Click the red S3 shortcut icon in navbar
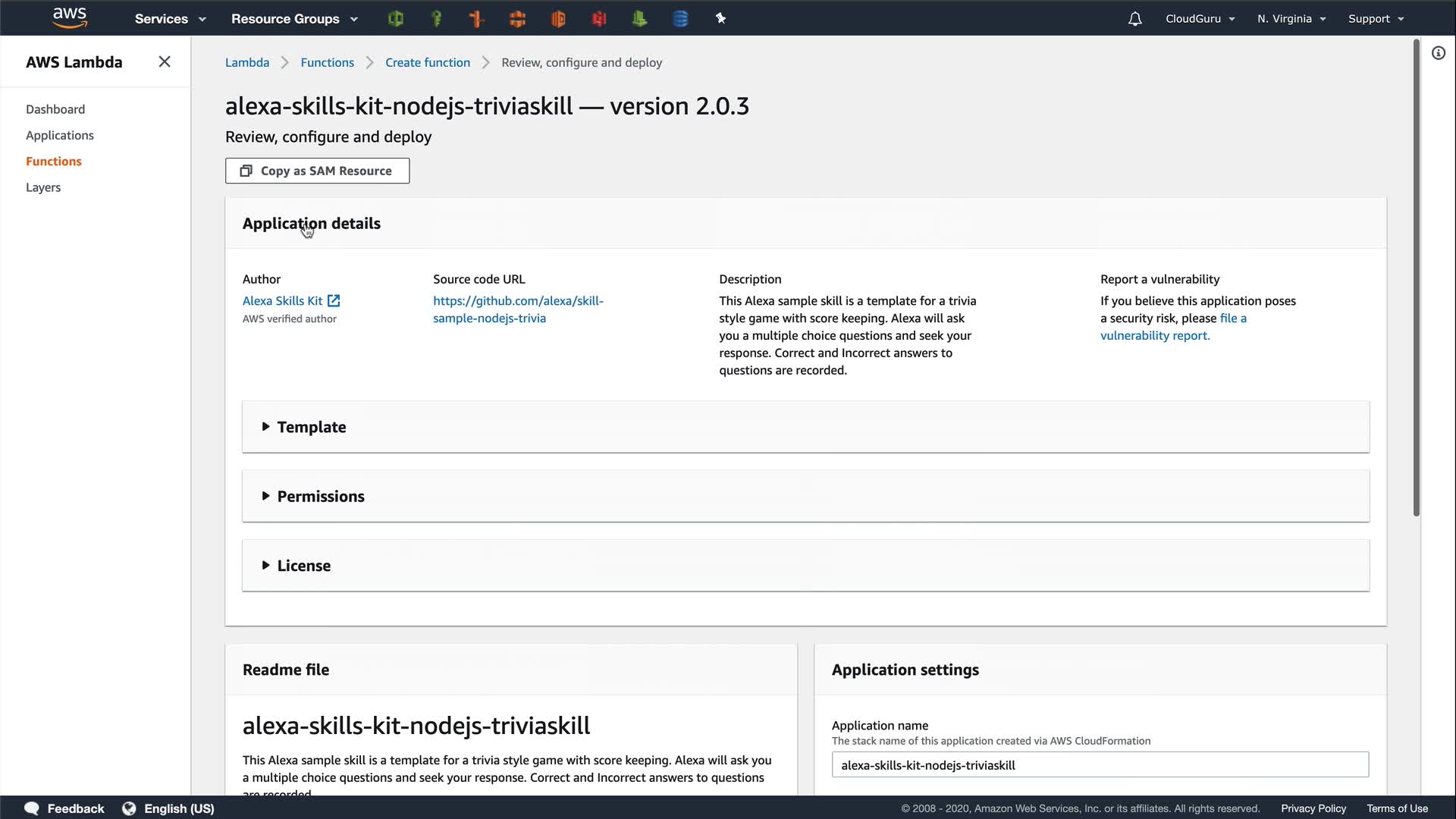 point(599,19)
